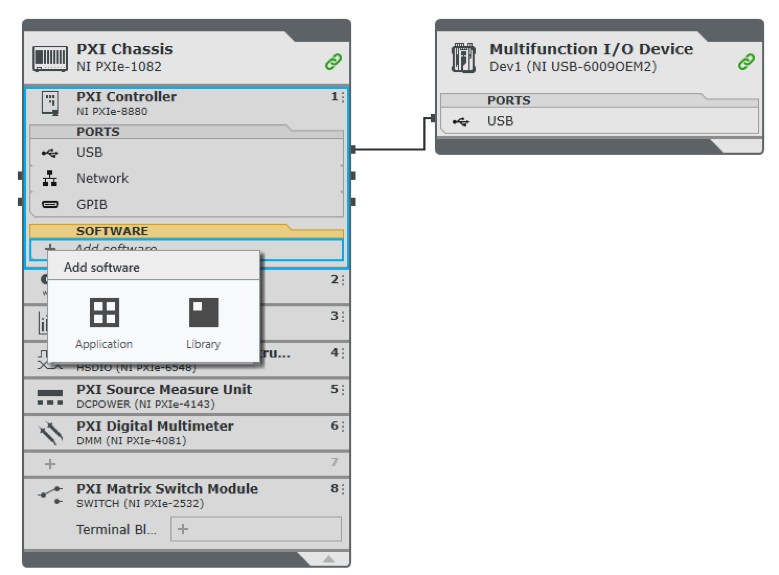Select the Network port row
Viewport: 779px width, 575px height.
click(x=186, y=178)
